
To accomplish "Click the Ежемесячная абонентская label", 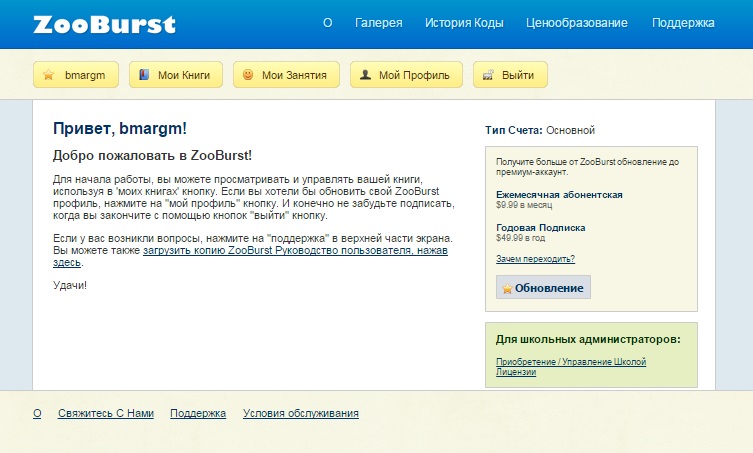I will click(x=559, y=195).
